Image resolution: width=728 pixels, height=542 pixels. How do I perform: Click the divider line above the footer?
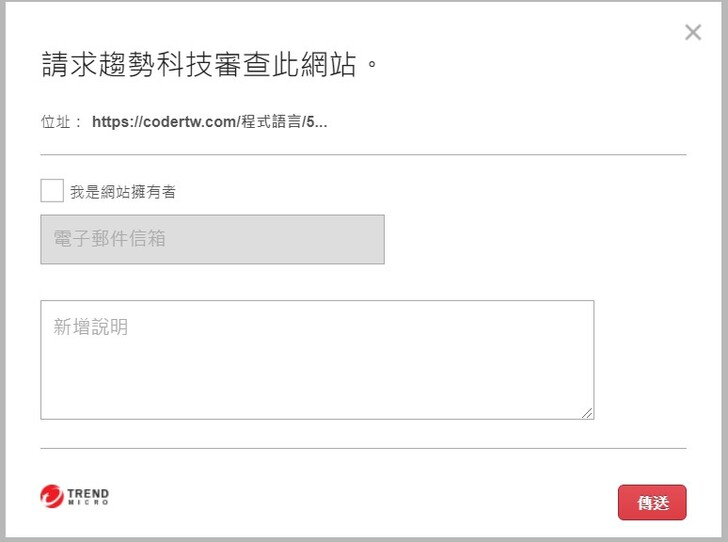(x=363, y=448)
